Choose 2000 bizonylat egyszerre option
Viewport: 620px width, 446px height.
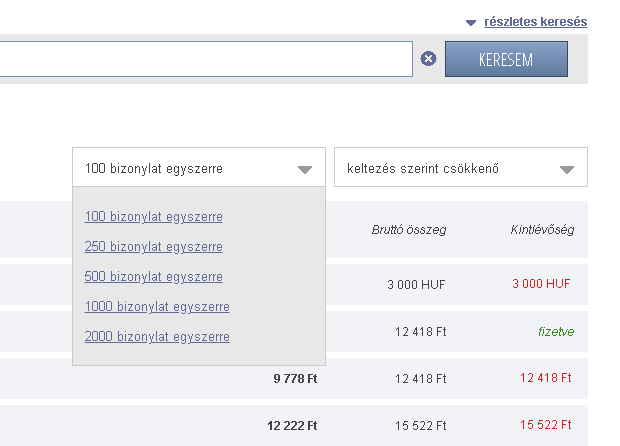157,337
